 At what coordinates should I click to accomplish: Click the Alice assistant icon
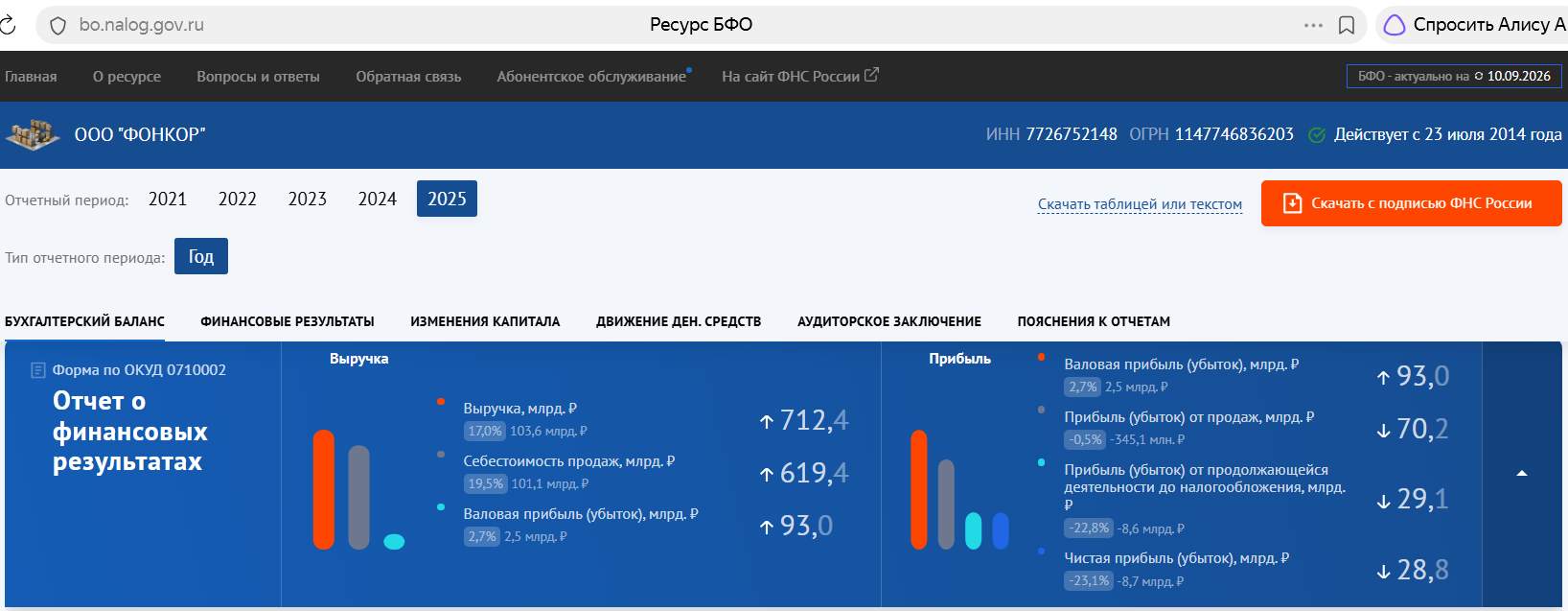[1395, 25]
